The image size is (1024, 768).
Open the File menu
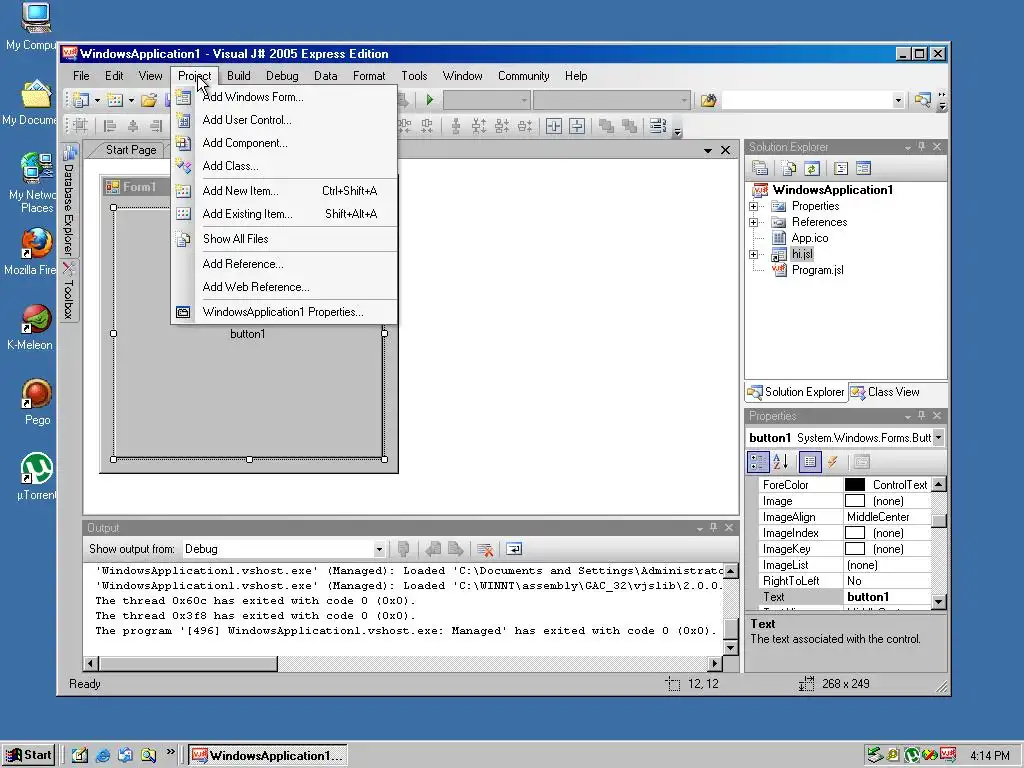coord(81,76)
